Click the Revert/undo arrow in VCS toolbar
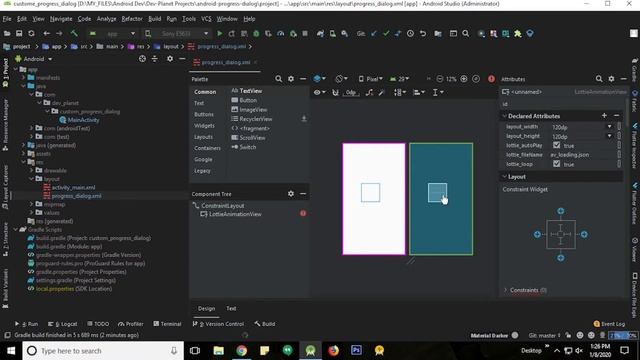 (x=423, y=33)
